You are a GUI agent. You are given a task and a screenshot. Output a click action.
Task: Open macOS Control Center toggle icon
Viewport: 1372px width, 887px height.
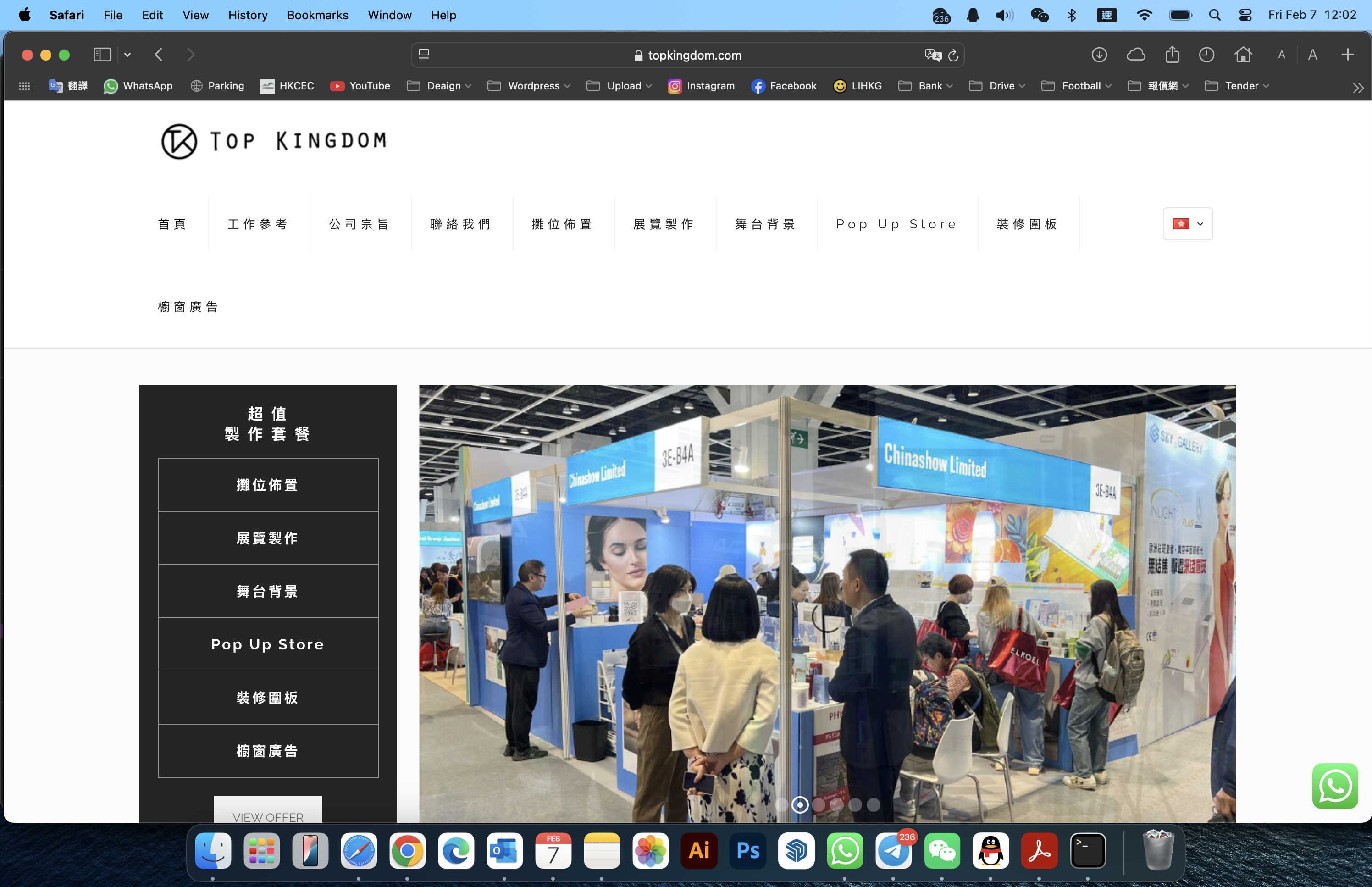coord(1245,15)
